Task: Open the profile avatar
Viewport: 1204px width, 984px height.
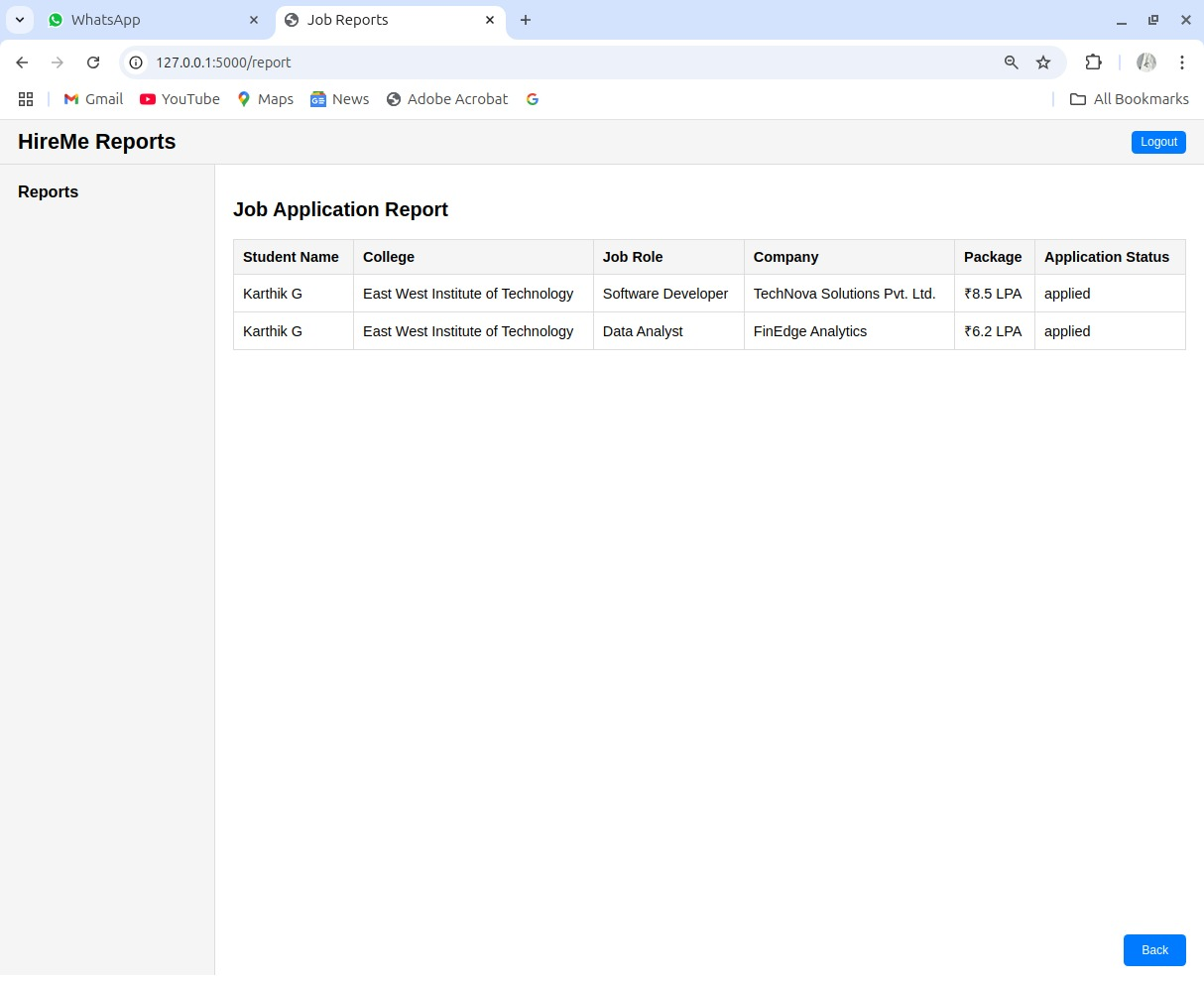Action: [x=1146, y=62]
